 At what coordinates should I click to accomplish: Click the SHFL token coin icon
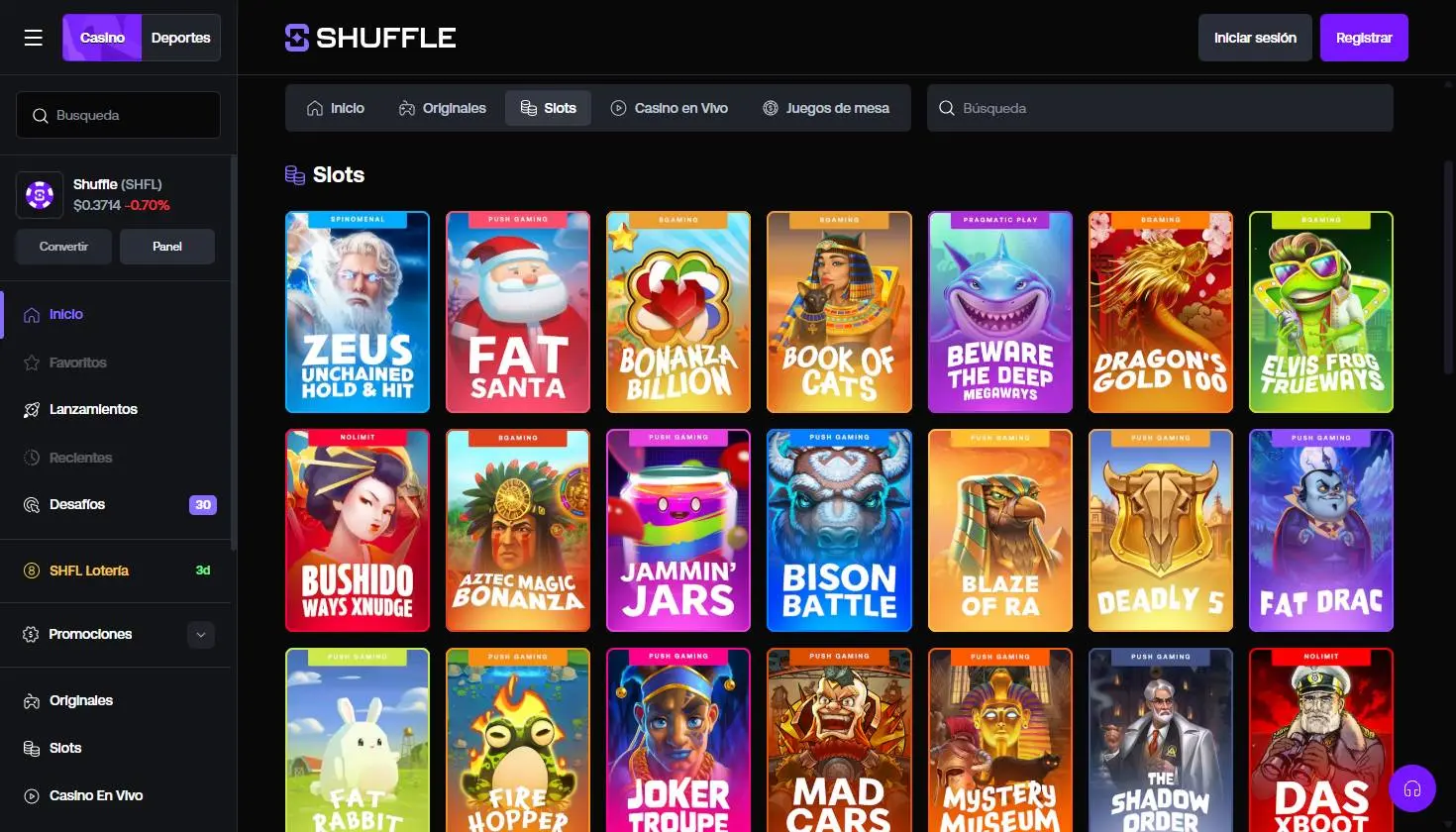(40, 195)
